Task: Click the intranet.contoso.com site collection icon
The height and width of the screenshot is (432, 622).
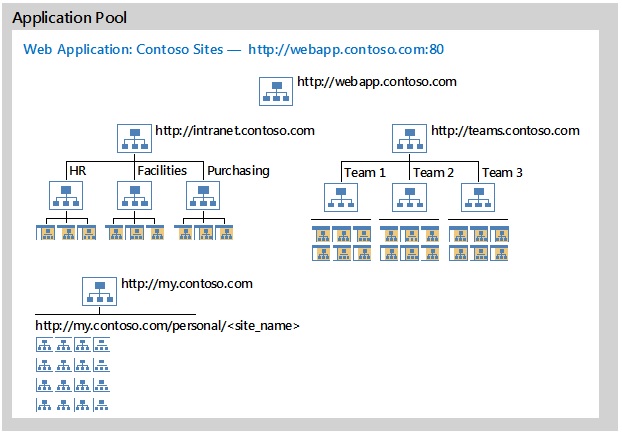Action: pyautogui.click(x=134, y=138)
